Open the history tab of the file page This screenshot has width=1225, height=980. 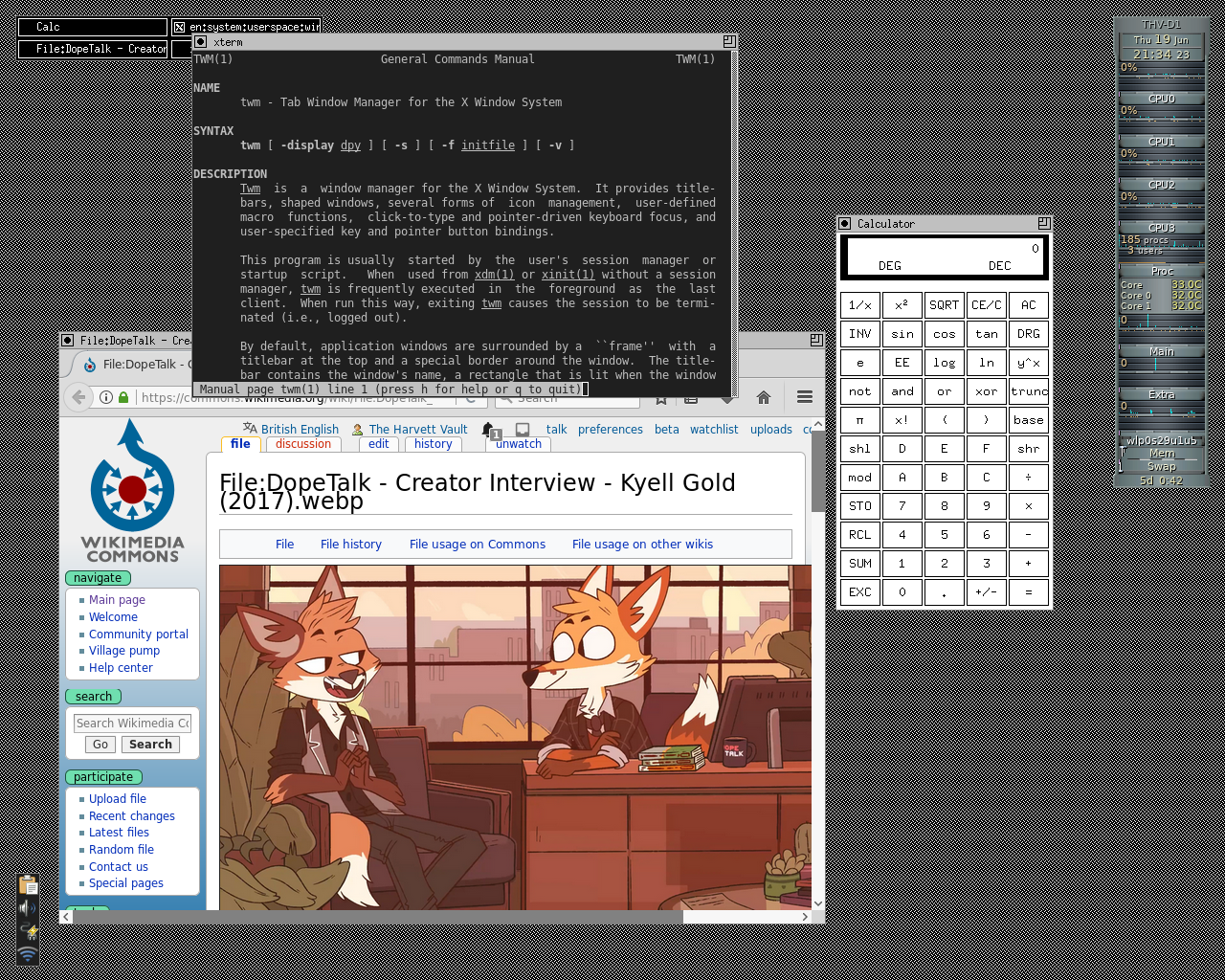pos(433,444)
